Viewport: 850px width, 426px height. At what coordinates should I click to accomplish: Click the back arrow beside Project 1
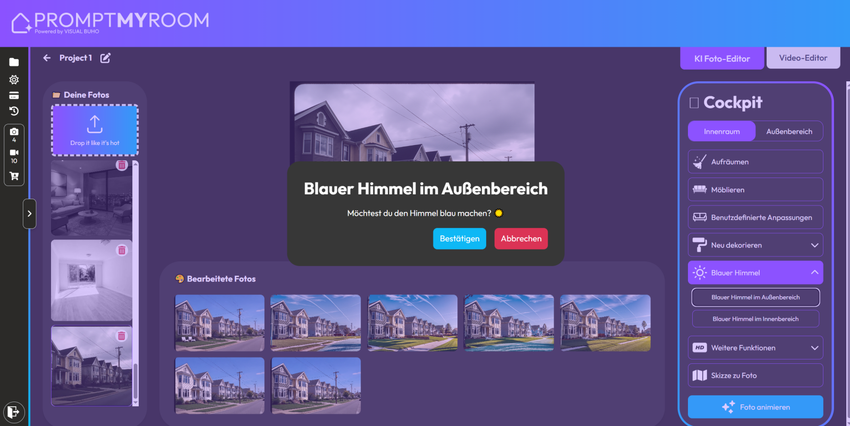tap(47, 58)
